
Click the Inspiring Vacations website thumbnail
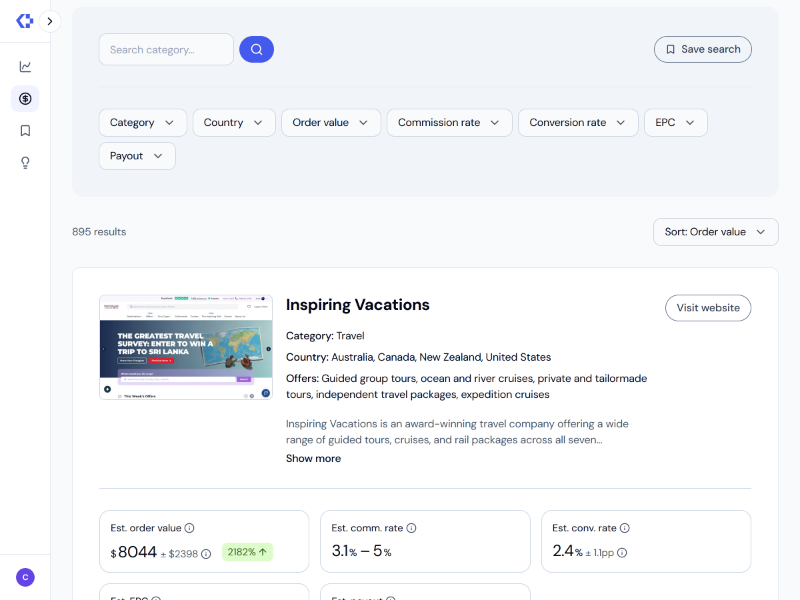(x=186, y=347)
